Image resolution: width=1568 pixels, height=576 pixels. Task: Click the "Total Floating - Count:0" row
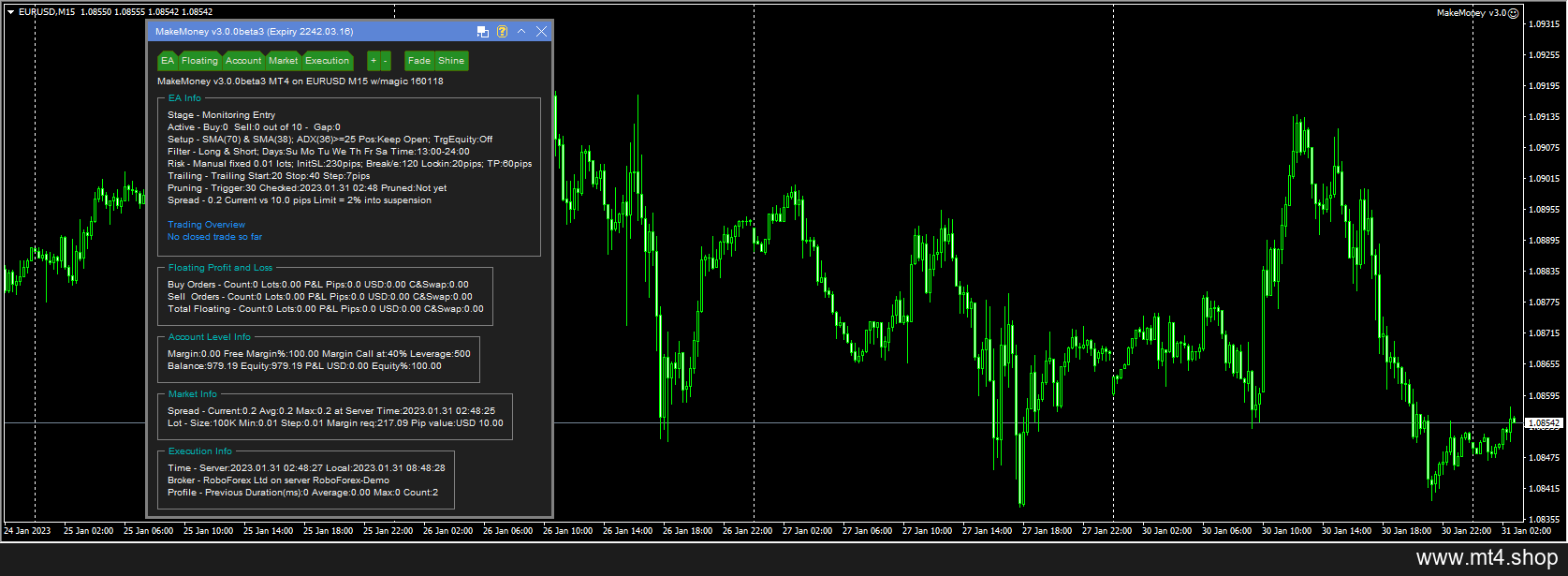click(x=326, y=309)
